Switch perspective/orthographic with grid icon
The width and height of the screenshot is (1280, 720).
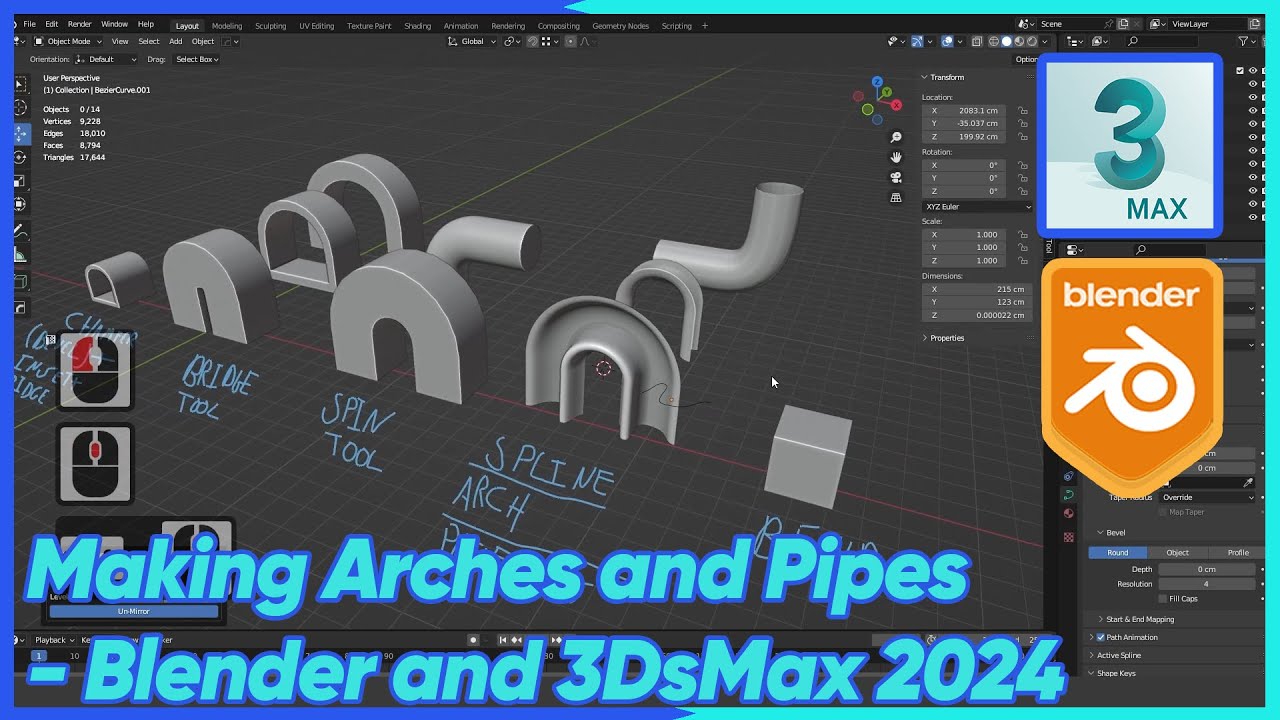pyautogui.click(x=896, y=198)
